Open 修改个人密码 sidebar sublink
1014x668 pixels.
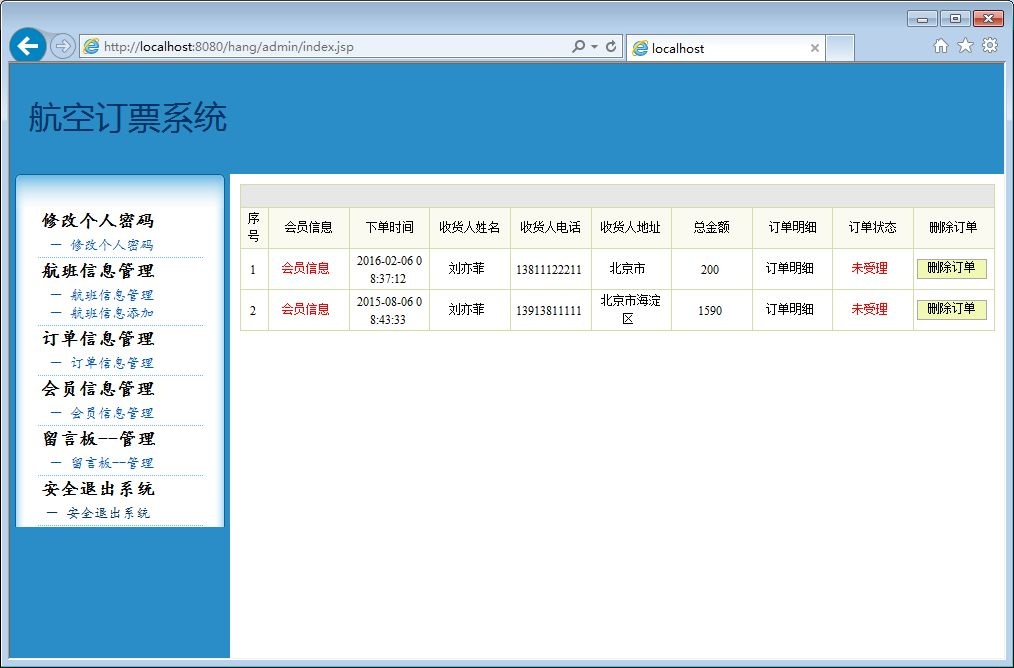tap(112, 245)
